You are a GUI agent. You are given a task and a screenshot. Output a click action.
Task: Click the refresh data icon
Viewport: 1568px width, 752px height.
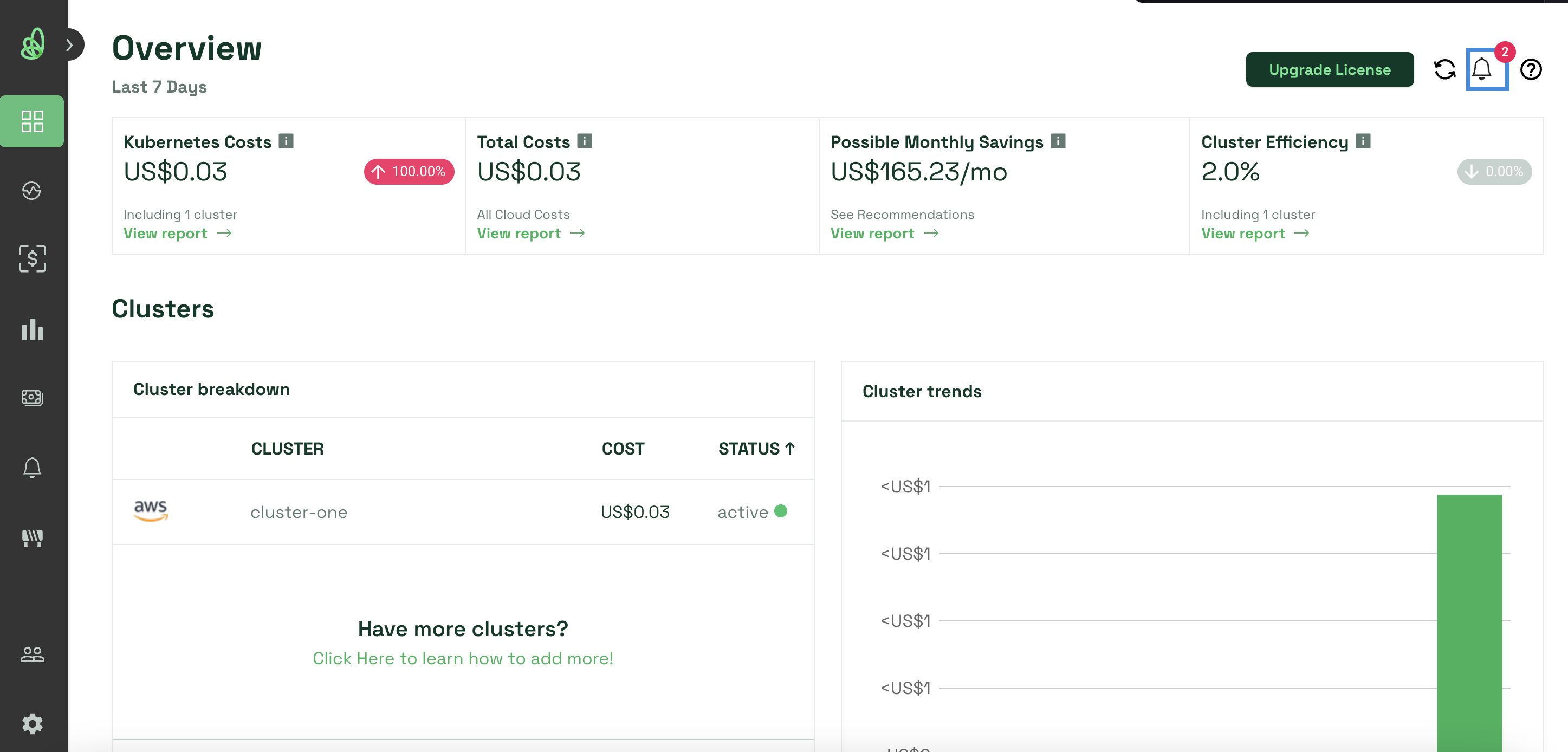[1444, 69]
